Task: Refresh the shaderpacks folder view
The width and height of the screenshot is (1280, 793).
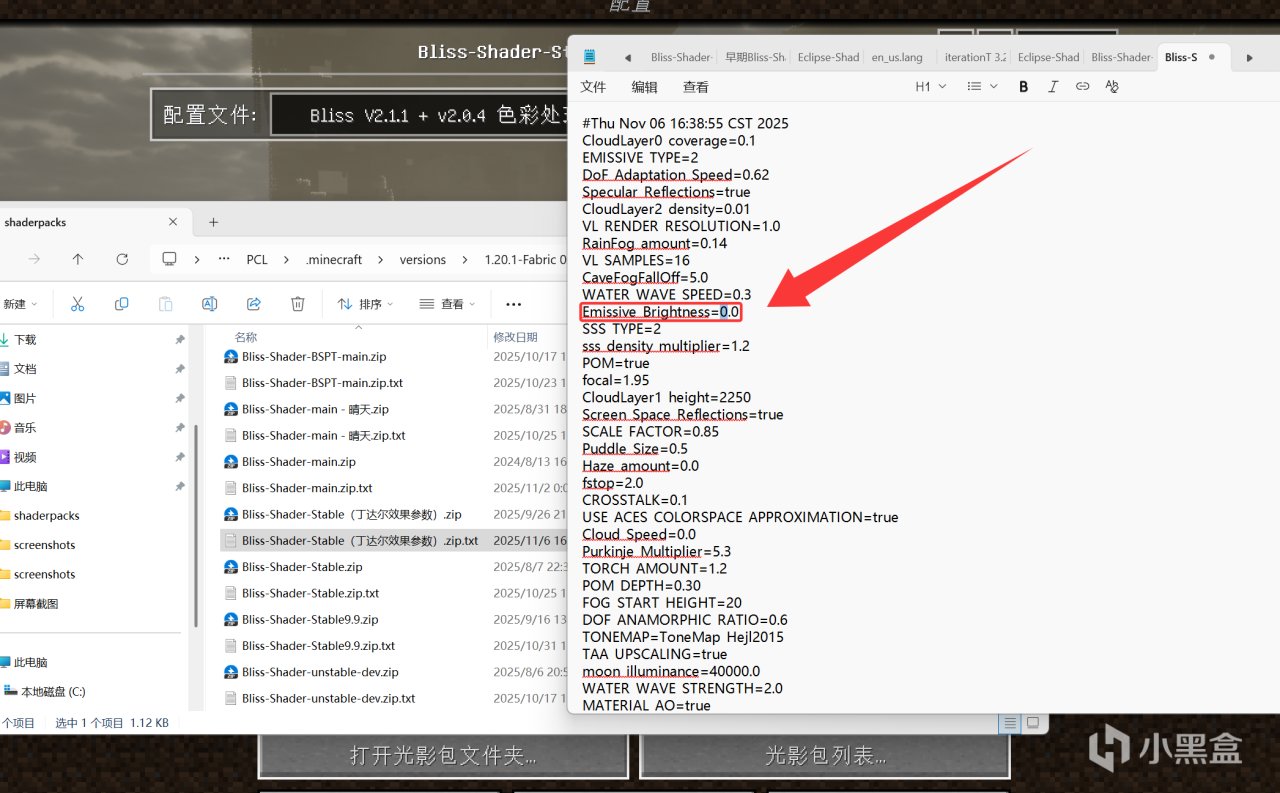Action: click(122, 259)
